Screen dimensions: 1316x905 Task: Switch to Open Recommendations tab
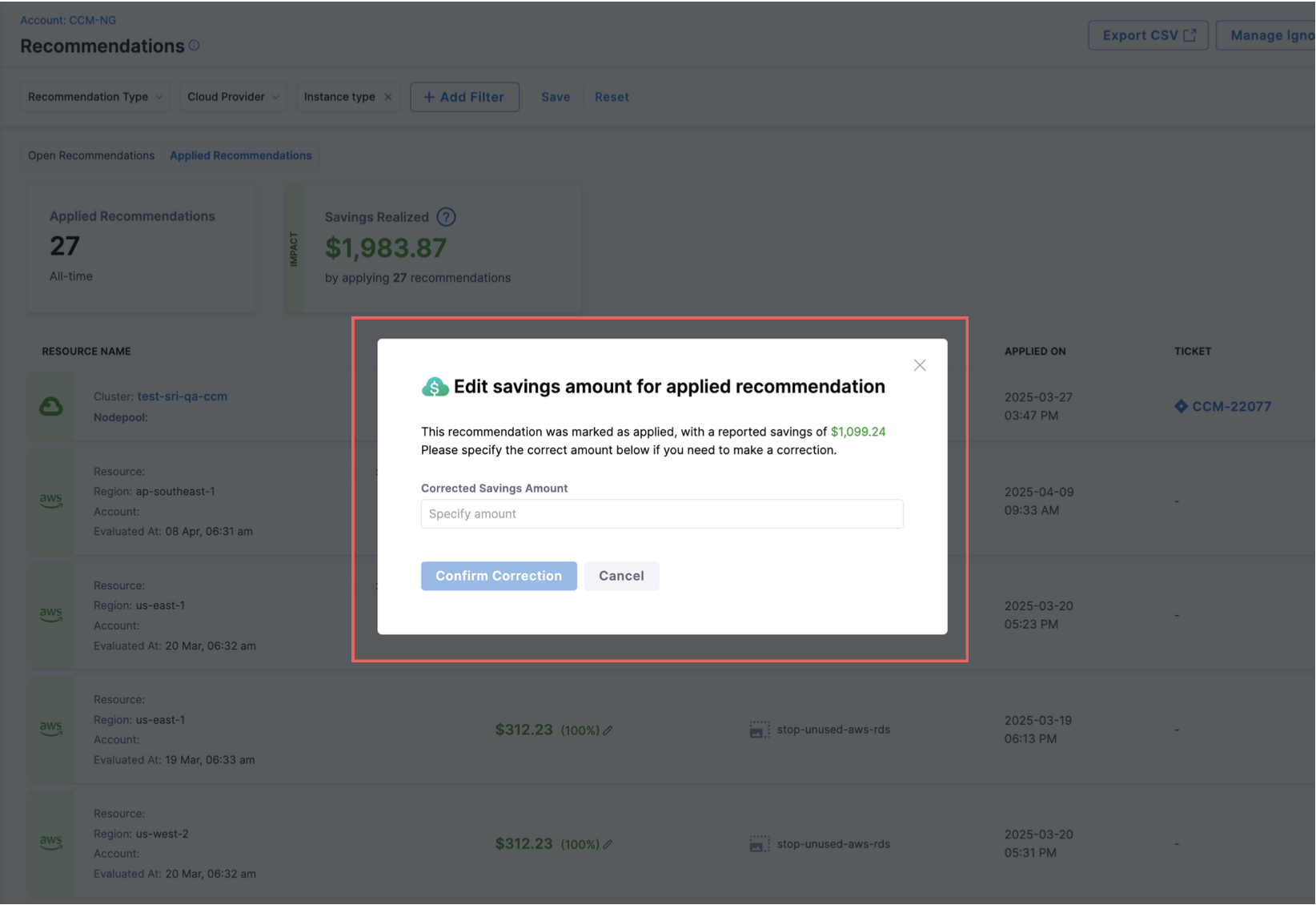(91, 155)
